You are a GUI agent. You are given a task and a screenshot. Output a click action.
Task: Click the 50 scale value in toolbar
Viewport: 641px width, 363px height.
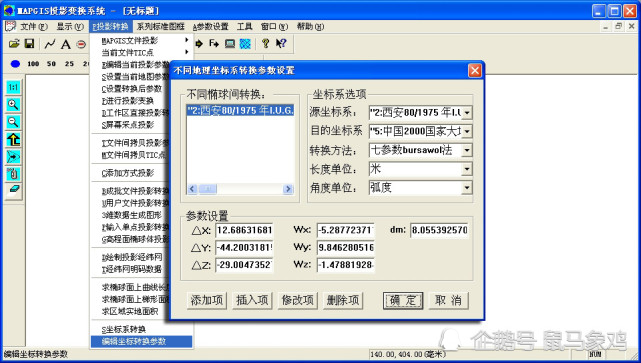51,64
